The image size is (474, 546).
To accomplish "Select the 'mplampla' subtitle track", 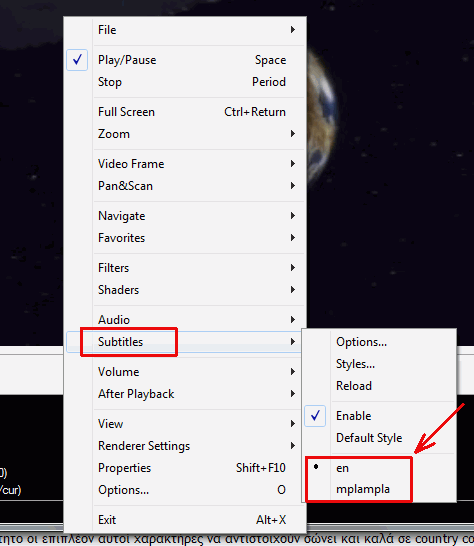I will [x=380, y=489].
